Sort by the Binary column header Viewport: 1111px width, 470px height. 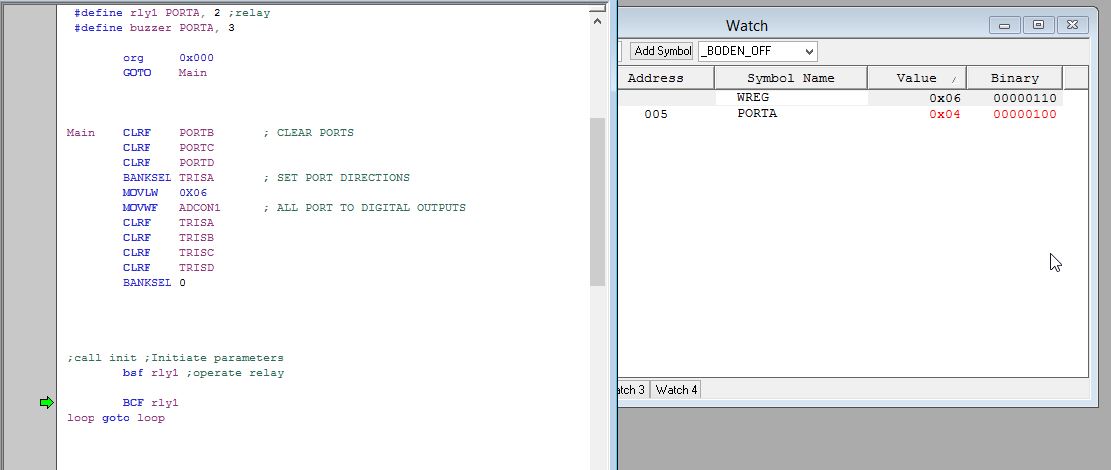tap(1015, 78)
